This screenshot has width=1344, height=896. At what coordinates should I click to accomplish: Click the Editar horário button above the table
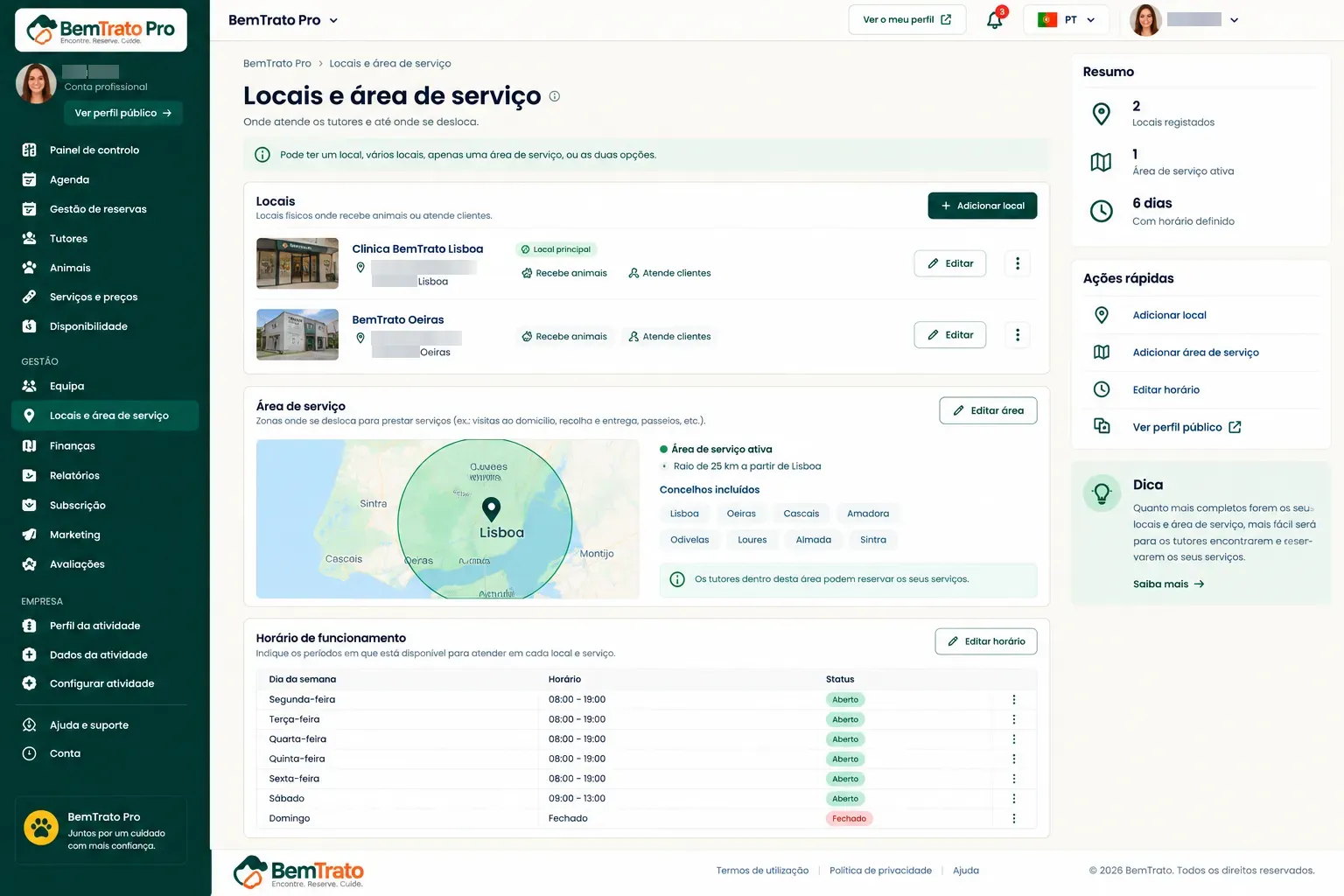coord(986,641)
